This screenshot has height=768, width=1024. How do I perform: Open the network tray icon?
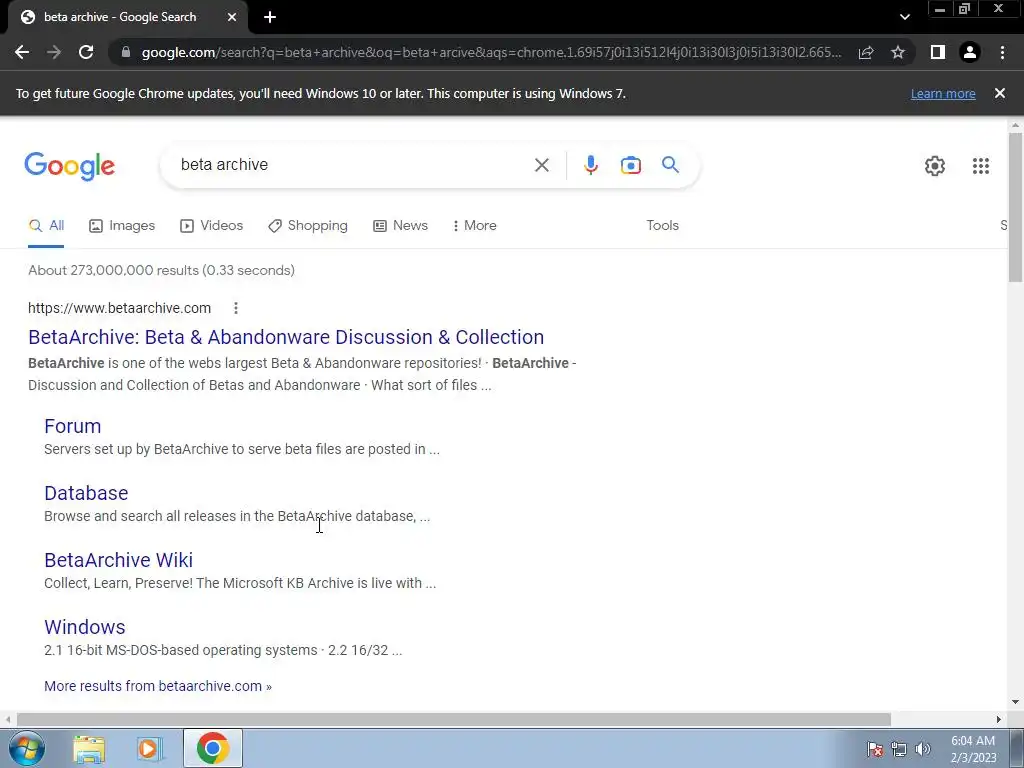[x=899, y=749]
